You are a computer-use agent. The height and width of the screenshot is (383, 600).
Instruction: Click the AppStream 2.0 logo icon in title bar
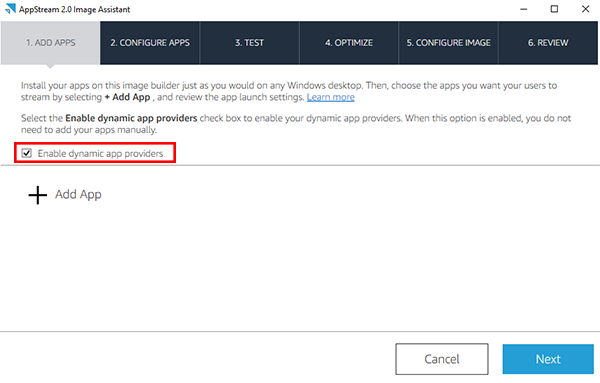click(10, 8)
